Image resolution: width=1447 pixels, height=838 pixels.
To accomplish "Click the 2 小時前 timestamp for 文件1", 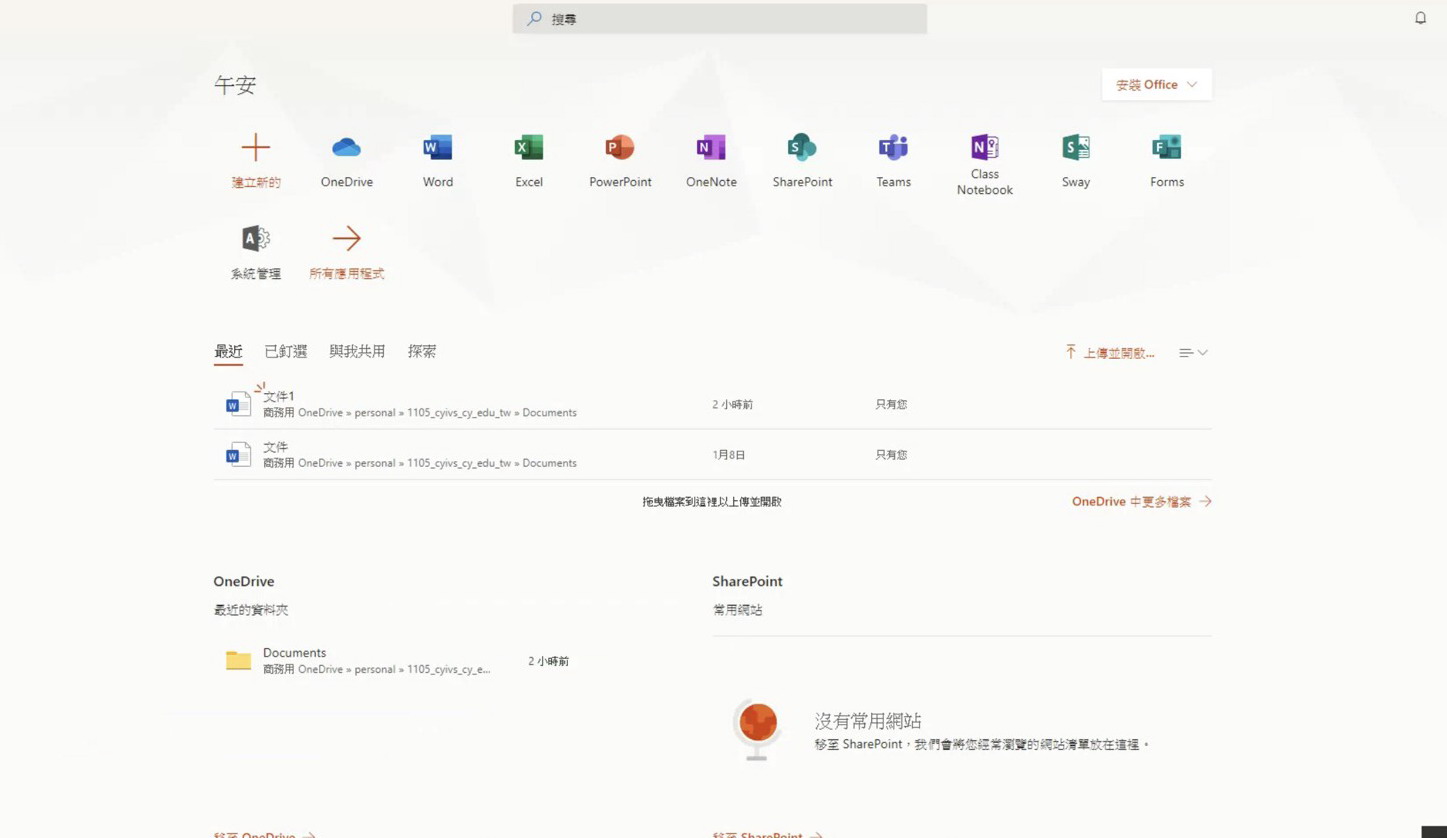I will [733, 405].
